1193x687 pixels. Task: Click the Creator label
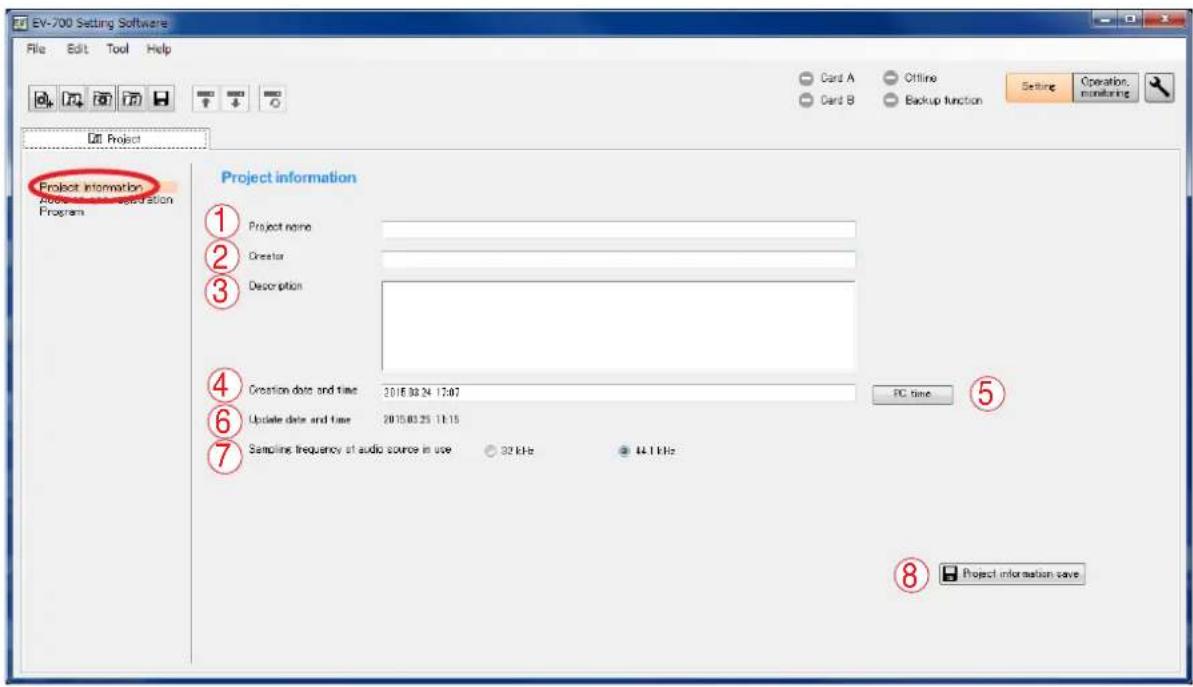click(266, 256)
